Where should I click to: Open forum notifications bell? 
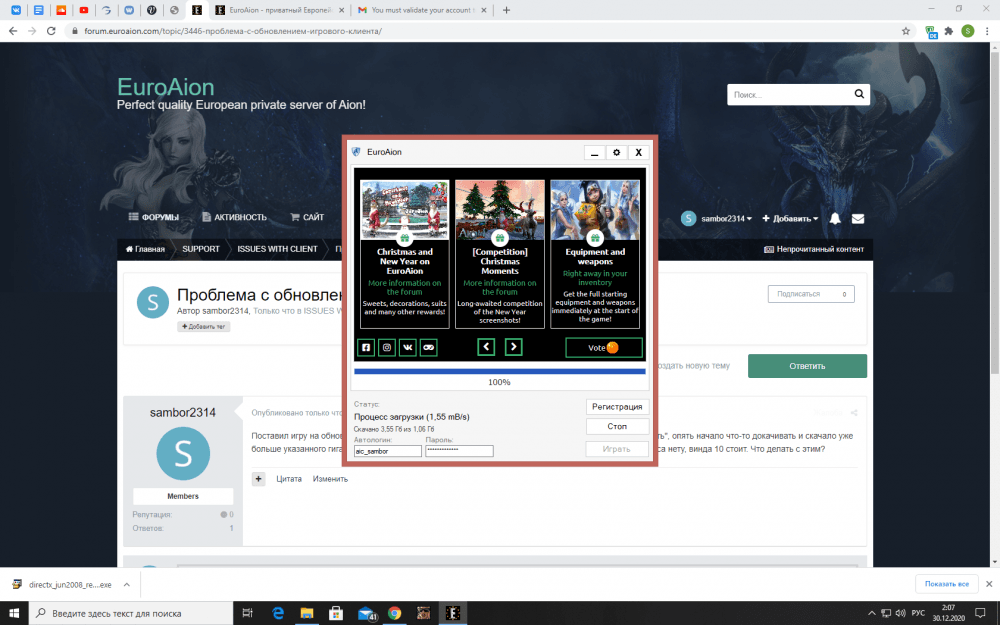click(835, 218)
